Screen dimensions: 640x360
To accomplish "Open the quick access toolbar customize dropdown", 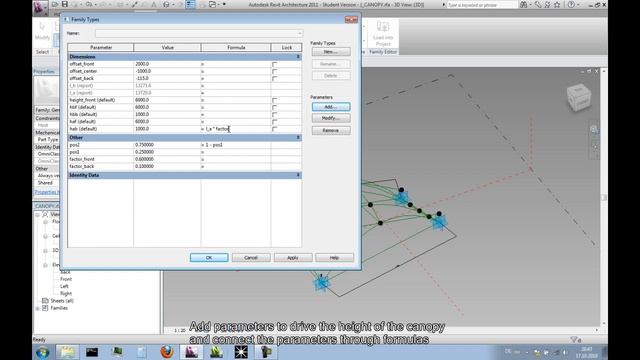I will 224,4.
